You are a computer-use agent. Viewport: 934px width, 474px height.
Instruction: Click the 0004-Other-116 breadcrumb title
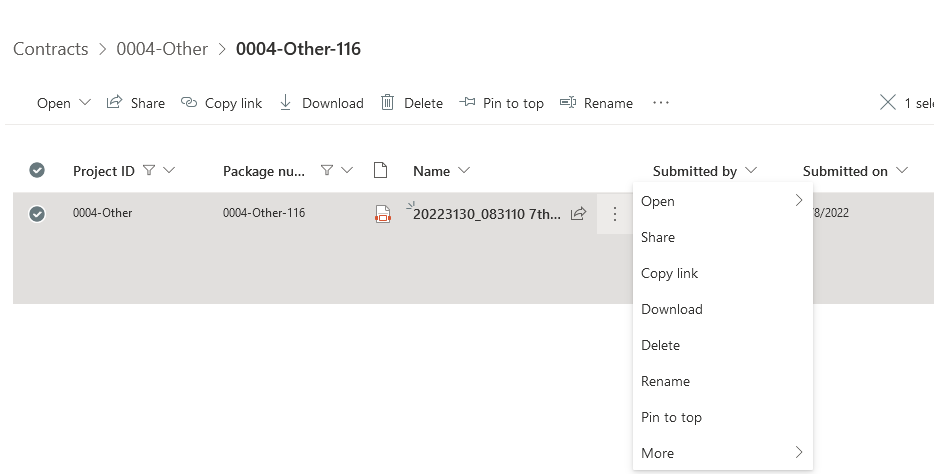tap(298, 49)
